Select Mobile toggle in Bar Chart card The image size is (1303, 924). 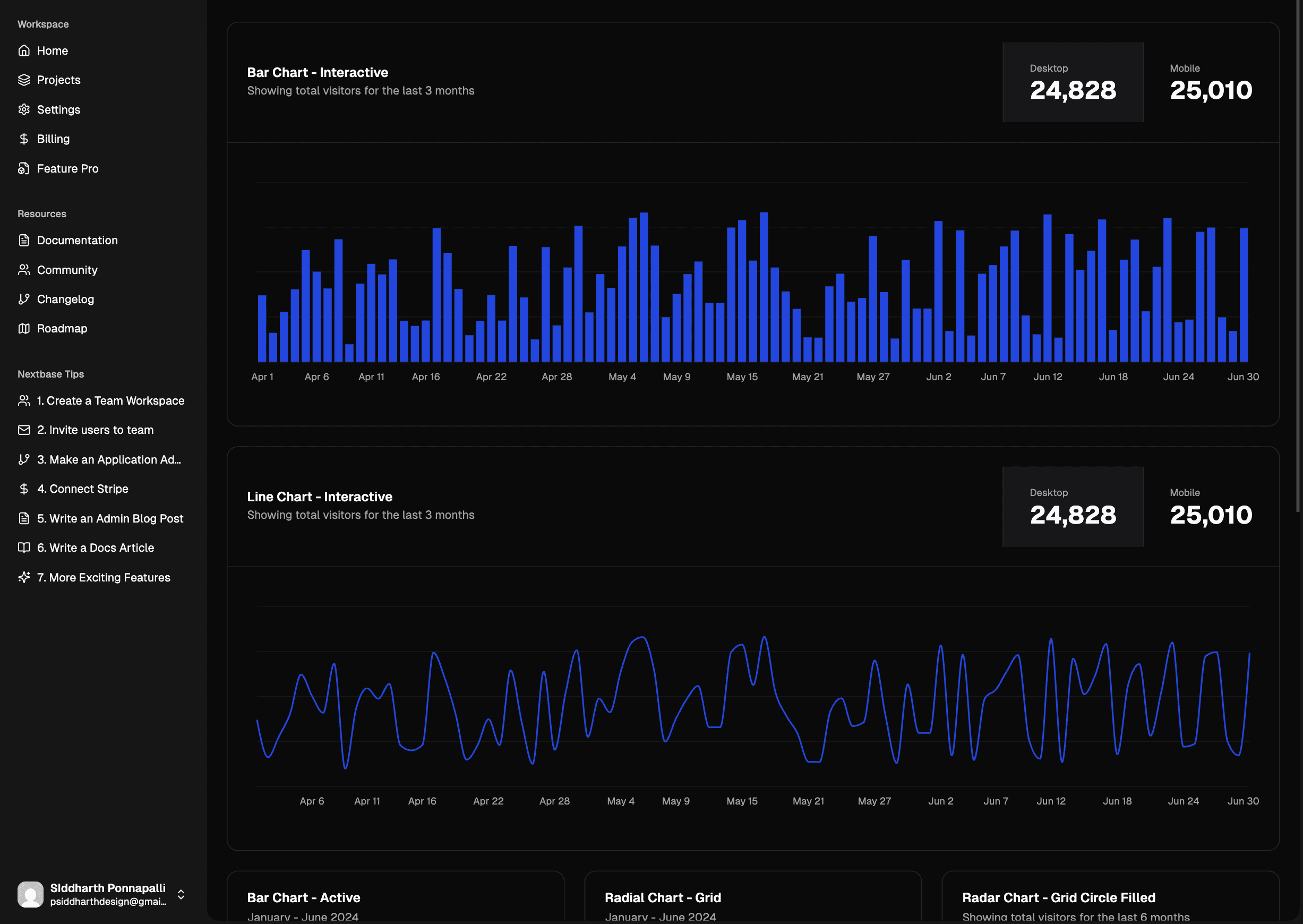[x=1211, y=82]
